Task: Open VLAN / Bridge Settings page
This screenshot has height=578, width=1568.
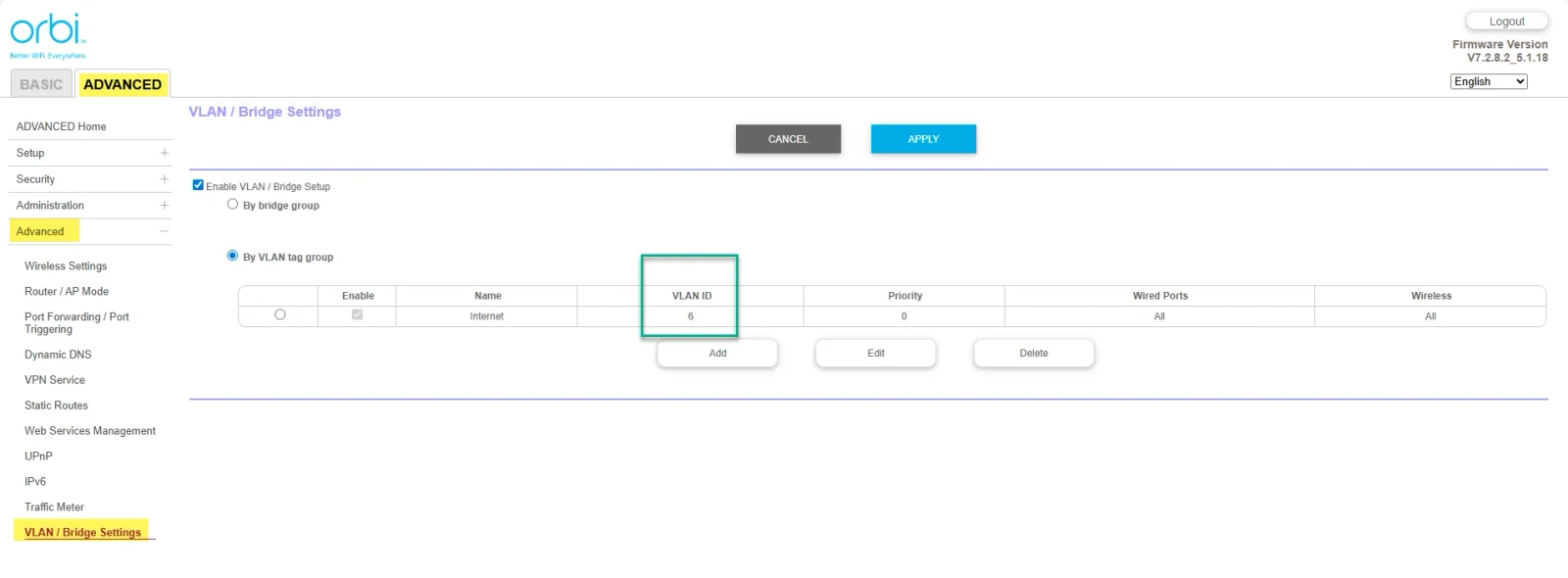Action: click(82, 533)
